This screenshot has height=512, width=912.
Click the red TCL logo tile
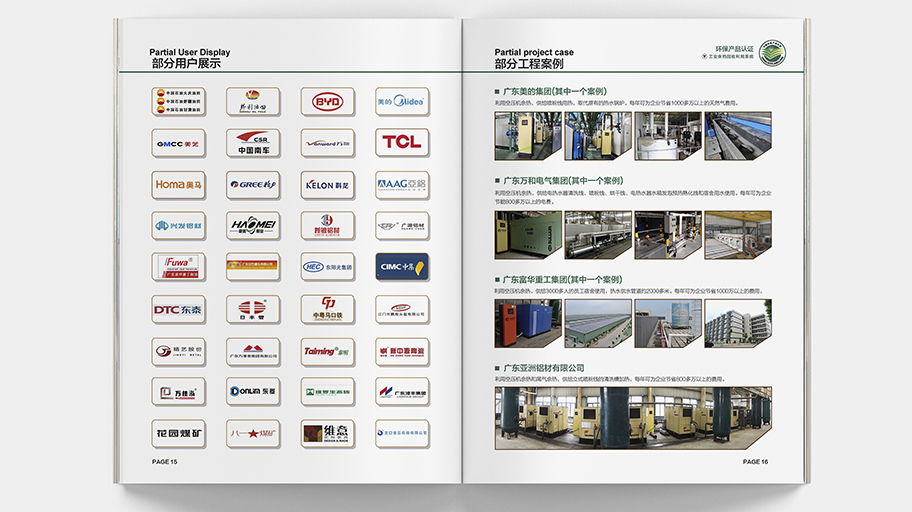(x=402, y=143)
